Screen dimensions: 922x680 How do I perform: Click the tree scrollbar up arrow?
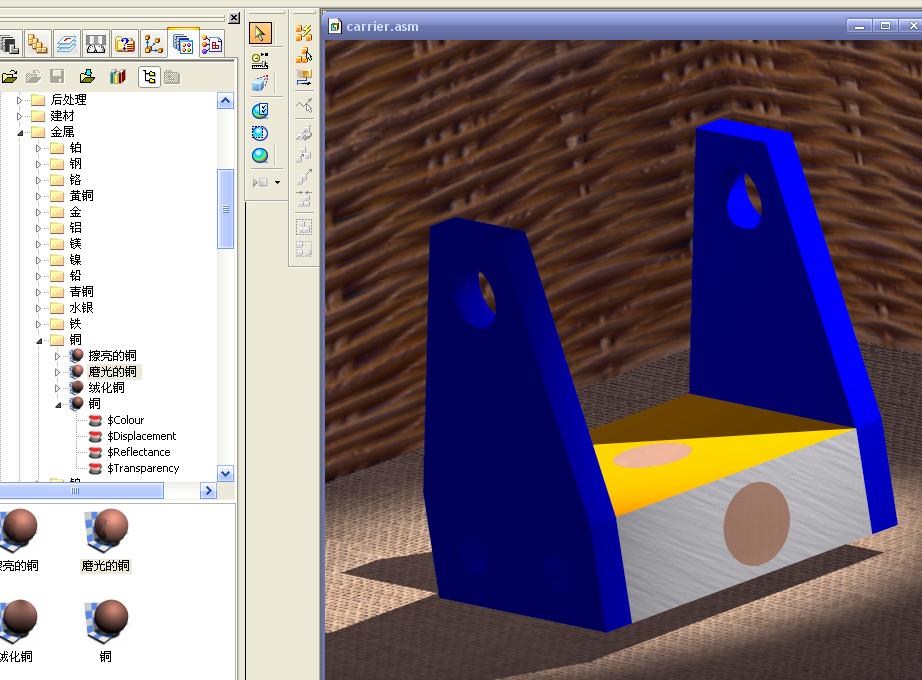click(x=225, y=101)
